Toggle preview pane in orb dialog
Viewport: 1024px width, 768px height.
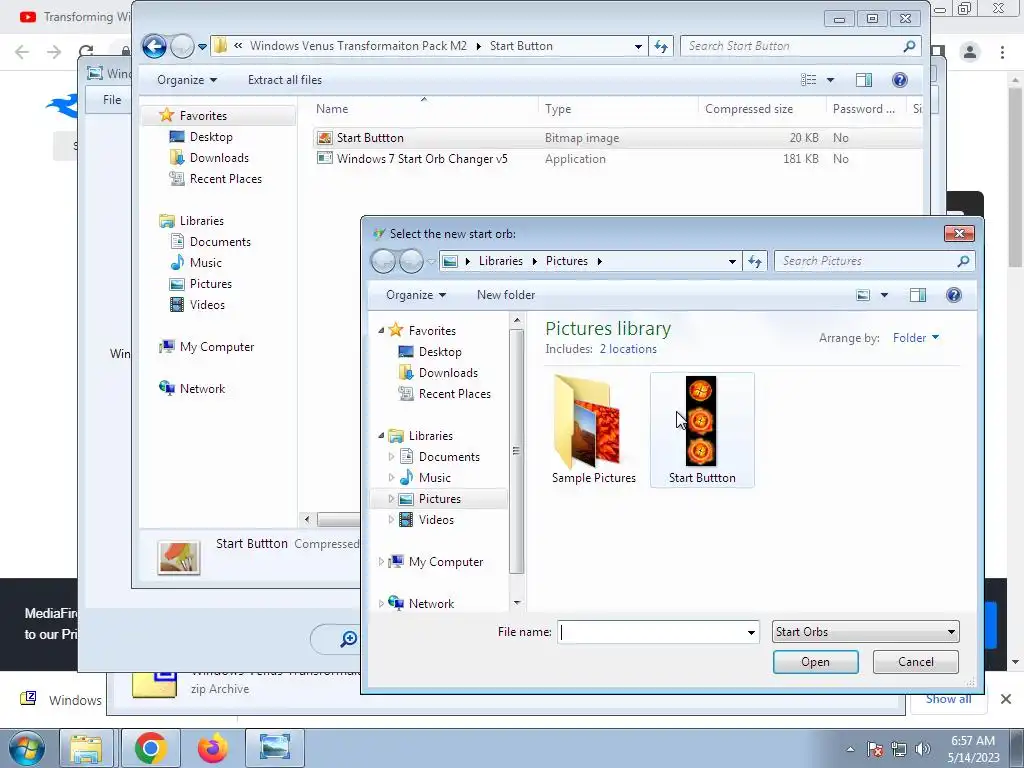tap(918, 295)
